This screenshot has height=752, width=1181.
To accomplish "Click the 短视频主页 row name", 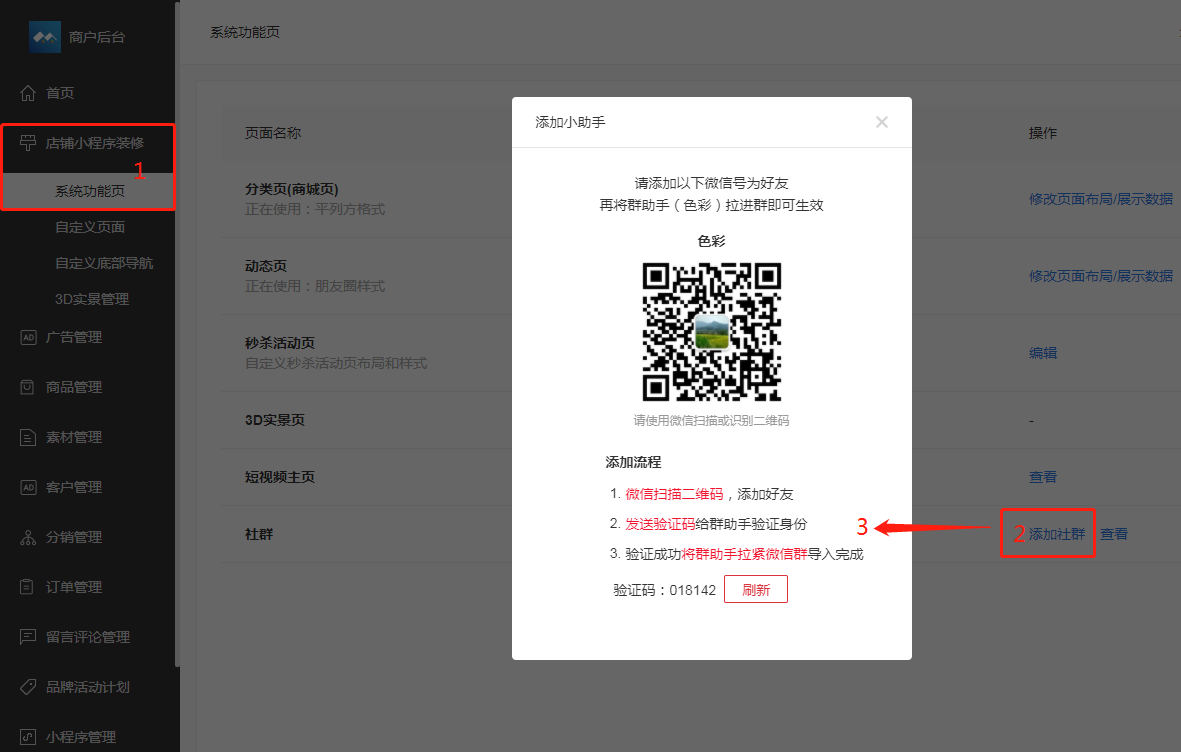I will coord(279,477).
